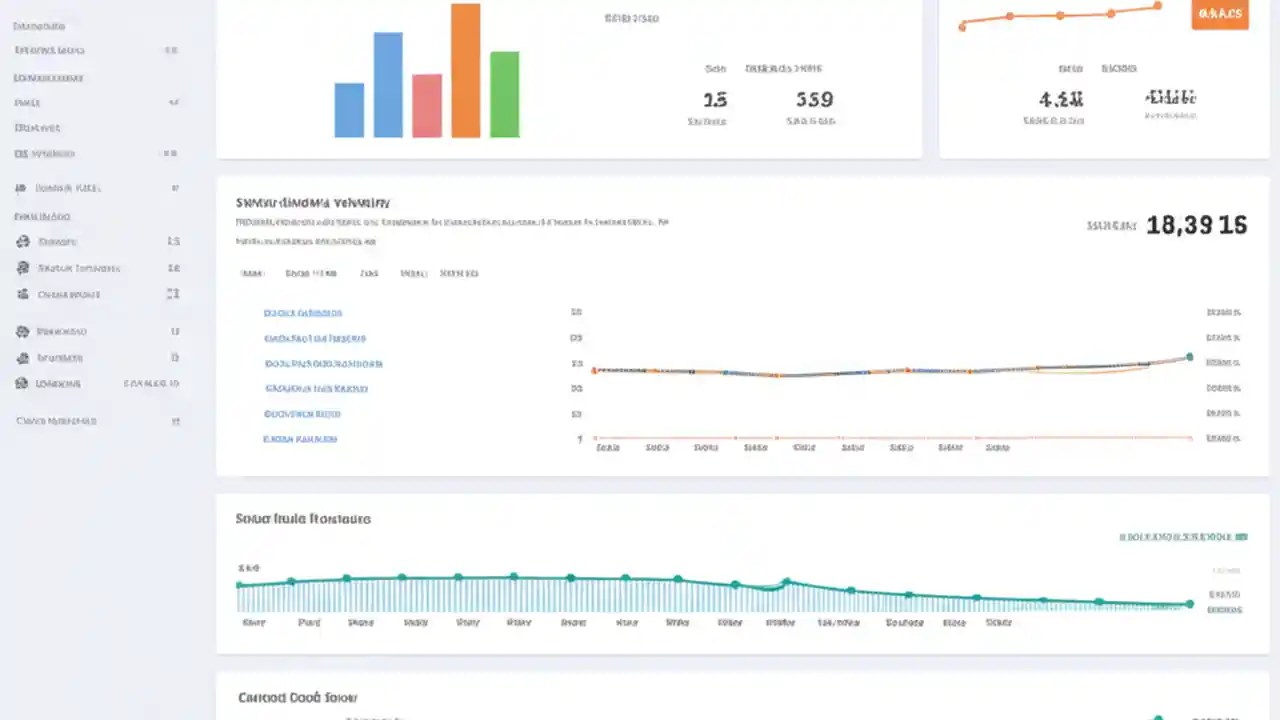Screen dimensions: 1280x720
Task: Click the large total metric value 18,39 16
Action: [1196, 226]
